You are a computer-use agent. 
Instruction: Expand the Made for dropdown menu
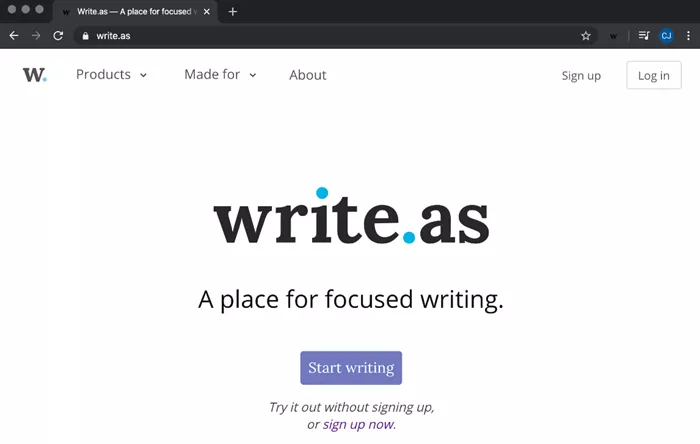pos(220,75)
